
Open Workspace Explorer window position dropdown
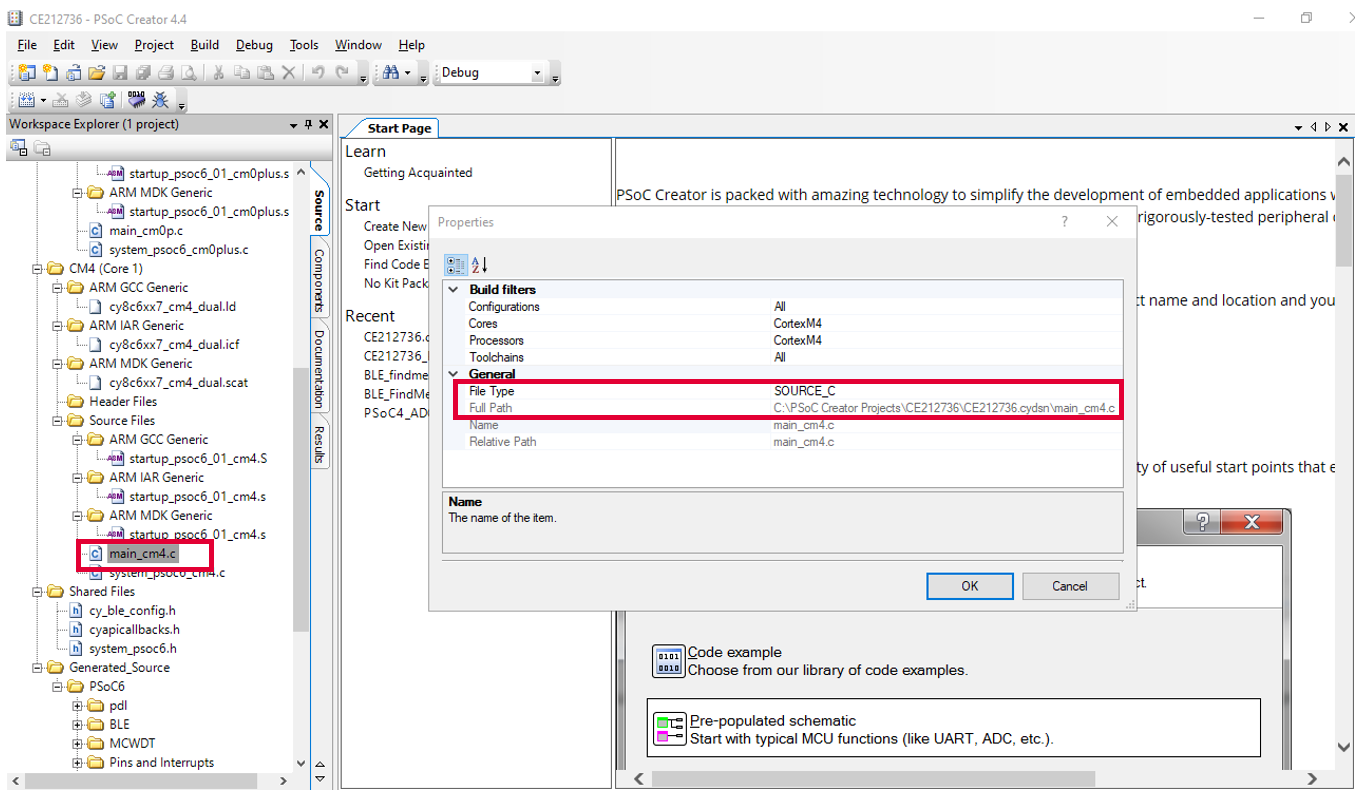tap(294, 125)
